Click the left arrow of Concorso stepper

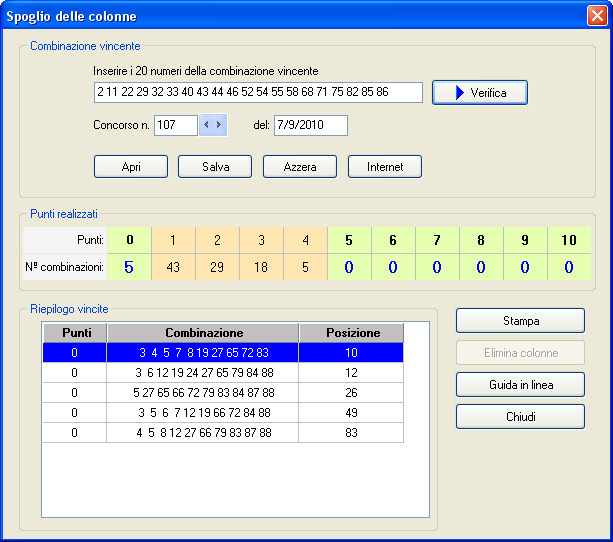click(x=206, y=125)
